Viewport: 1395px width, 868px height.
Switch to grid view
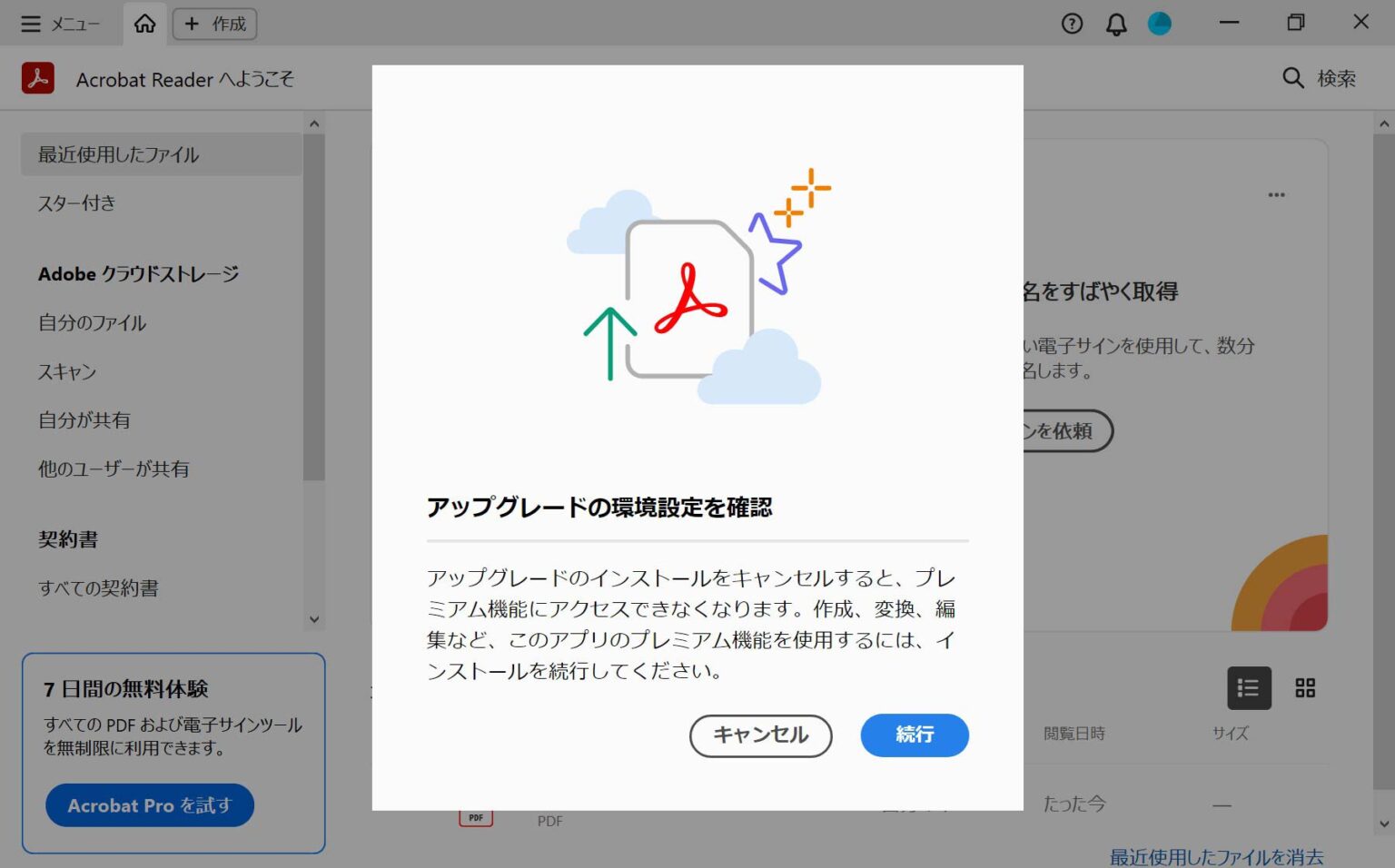tap(1305, 688)
